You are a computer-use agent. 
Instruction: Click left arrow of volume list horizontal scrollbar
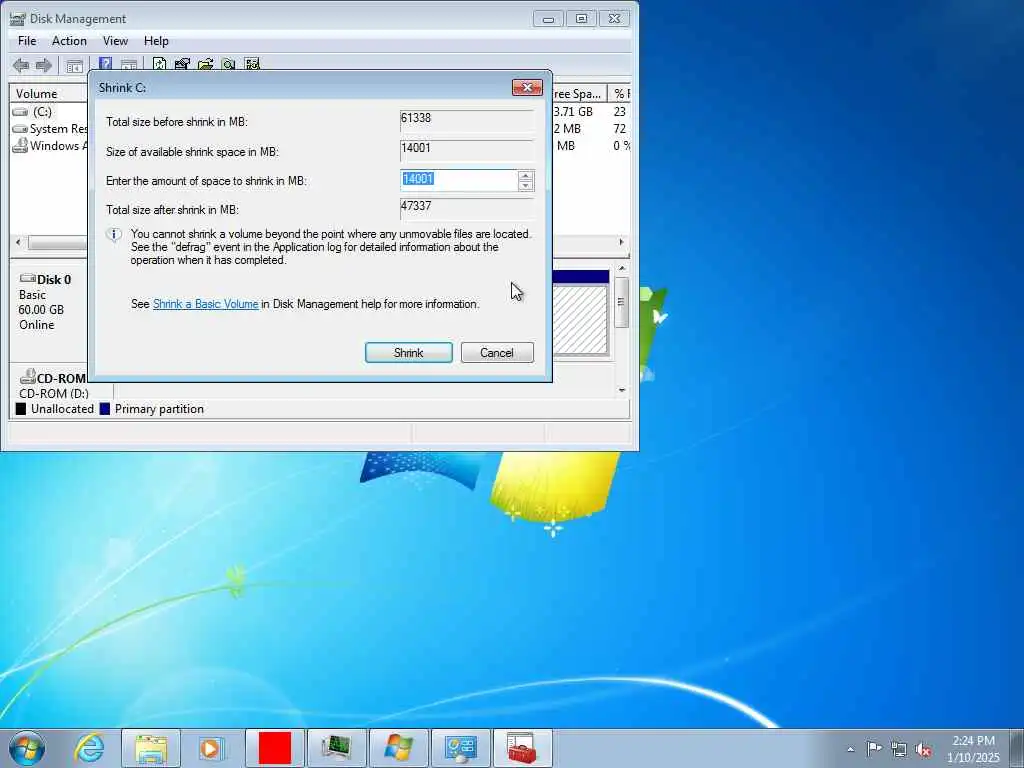click(18, 242)
